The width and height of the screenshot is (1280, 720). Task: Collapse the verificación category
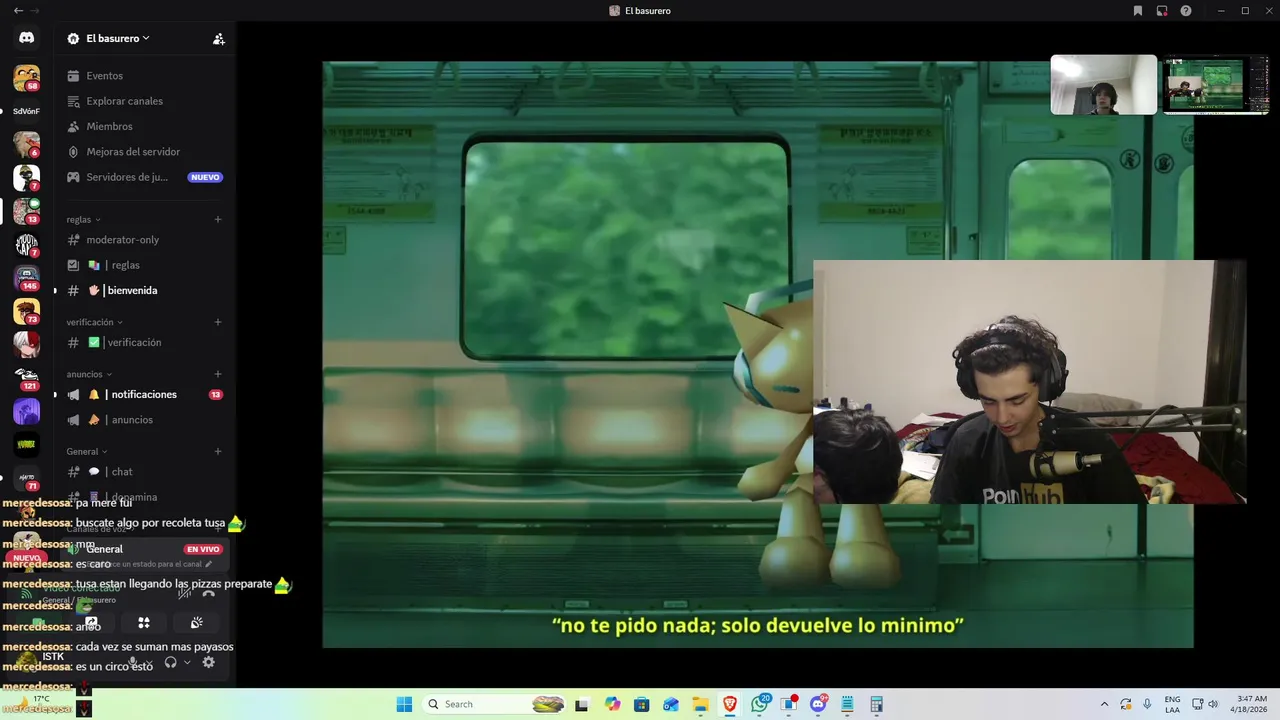click(95, 322)
